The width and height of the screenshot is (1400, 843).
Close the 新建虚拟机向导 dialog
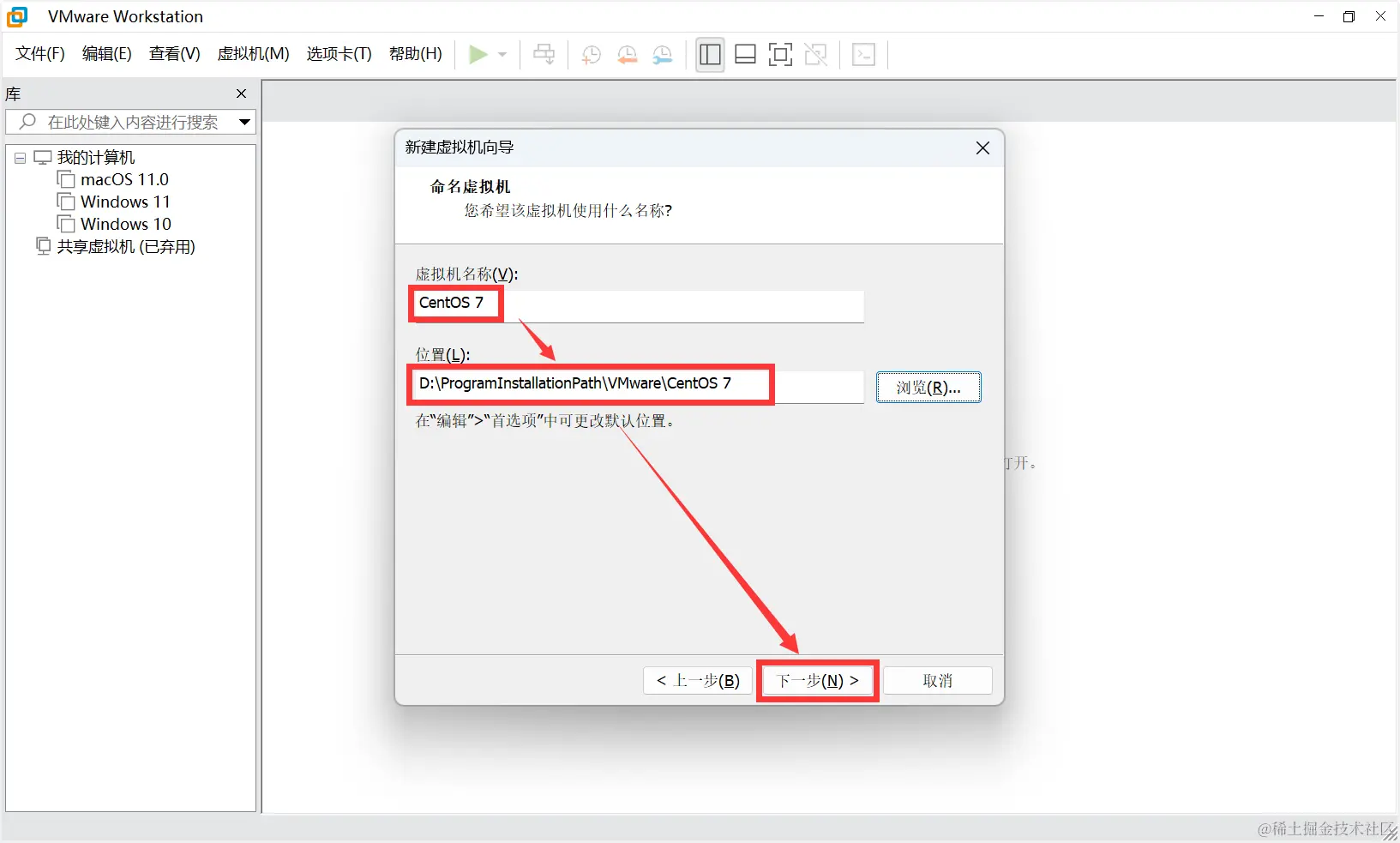983,148
